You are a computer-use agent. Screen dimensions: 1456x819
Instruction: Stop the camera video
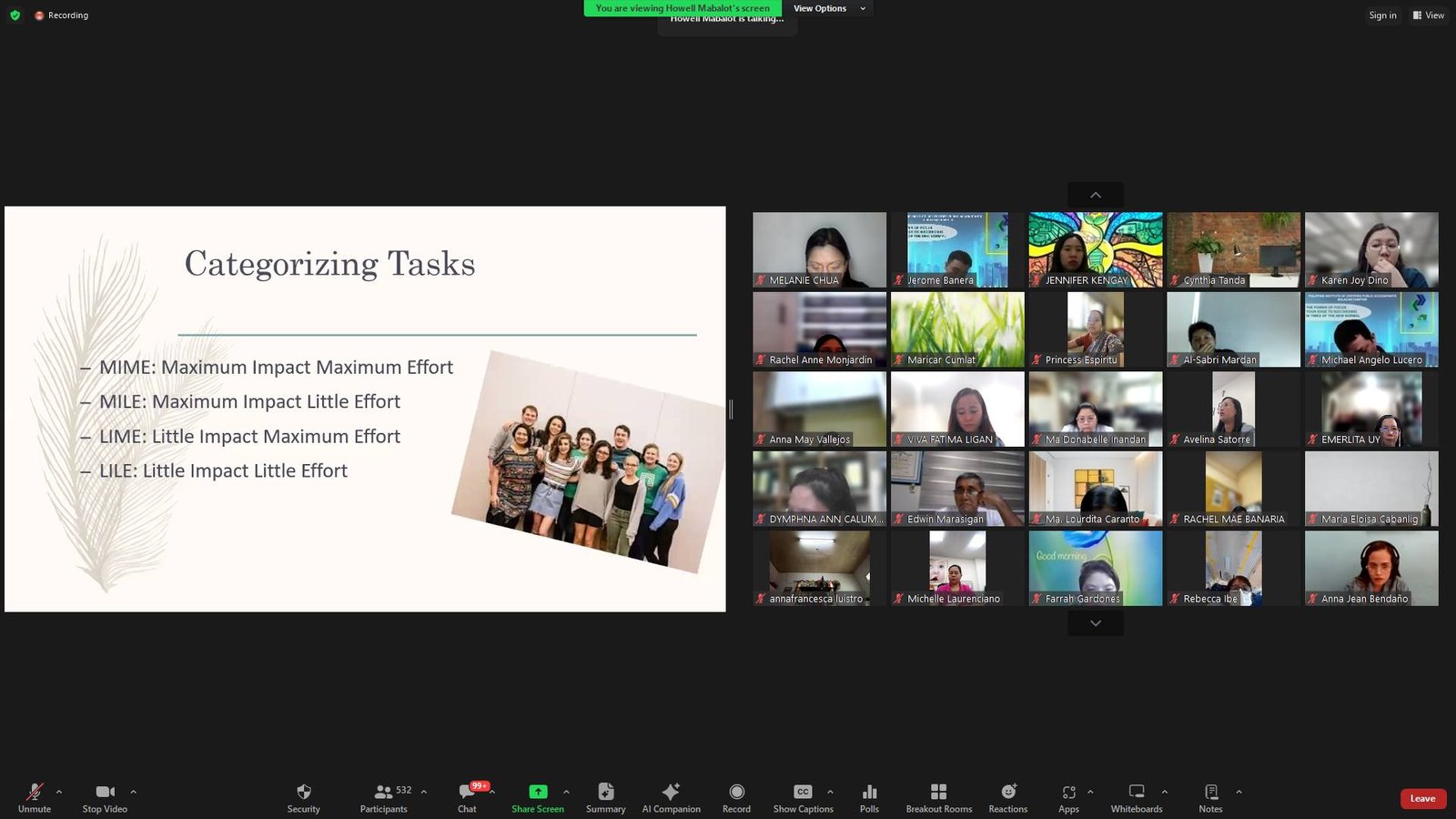point(105,797)
